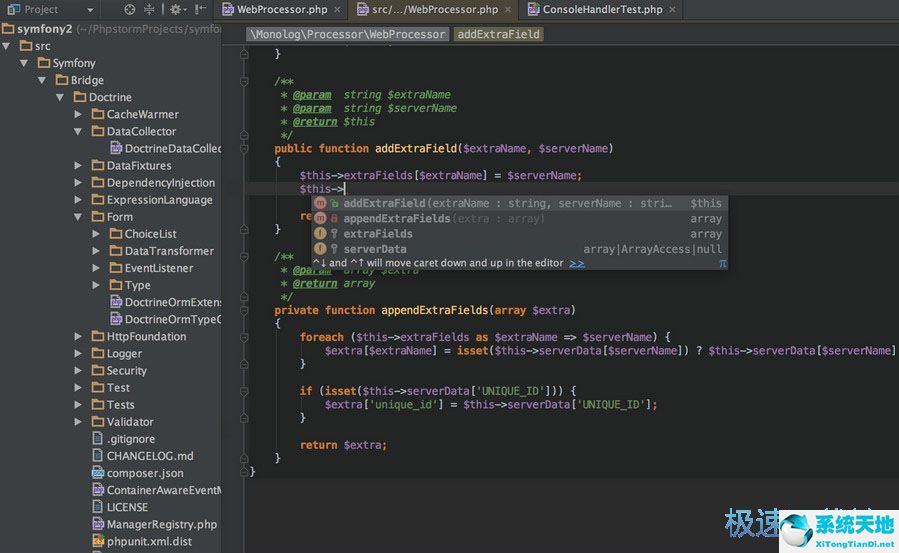The height and width of the screenshot is (553, 899).
Task: Click 'return $extra;' line in editor
Action: click(343, 445)
